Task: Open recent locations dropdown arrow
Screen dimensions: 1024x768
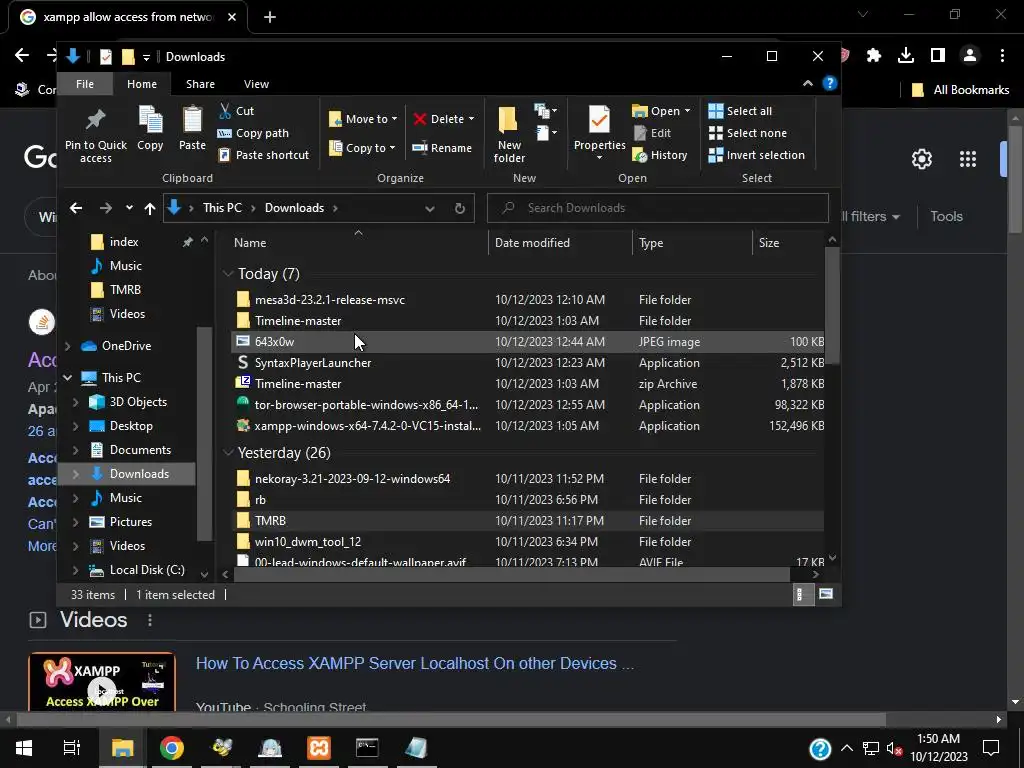Action: click(x=129, y=208)
